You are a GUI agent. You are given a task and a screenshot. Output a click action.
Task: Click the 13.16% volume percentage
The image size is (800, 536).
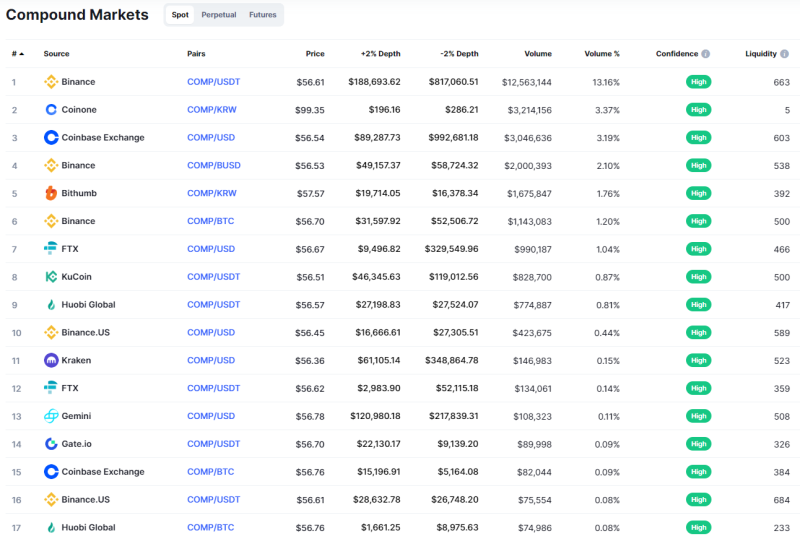click(606, 82)
